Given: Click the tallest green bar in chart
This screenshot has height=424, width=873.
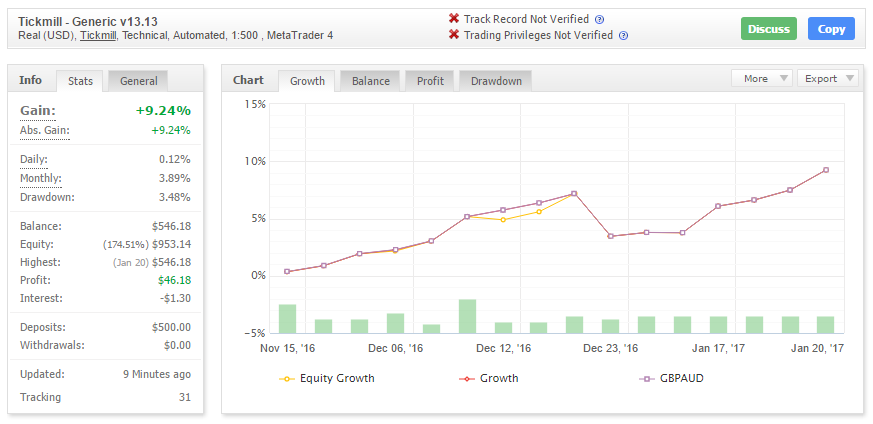Looking at the screenshot, I should tap(468, 317).
